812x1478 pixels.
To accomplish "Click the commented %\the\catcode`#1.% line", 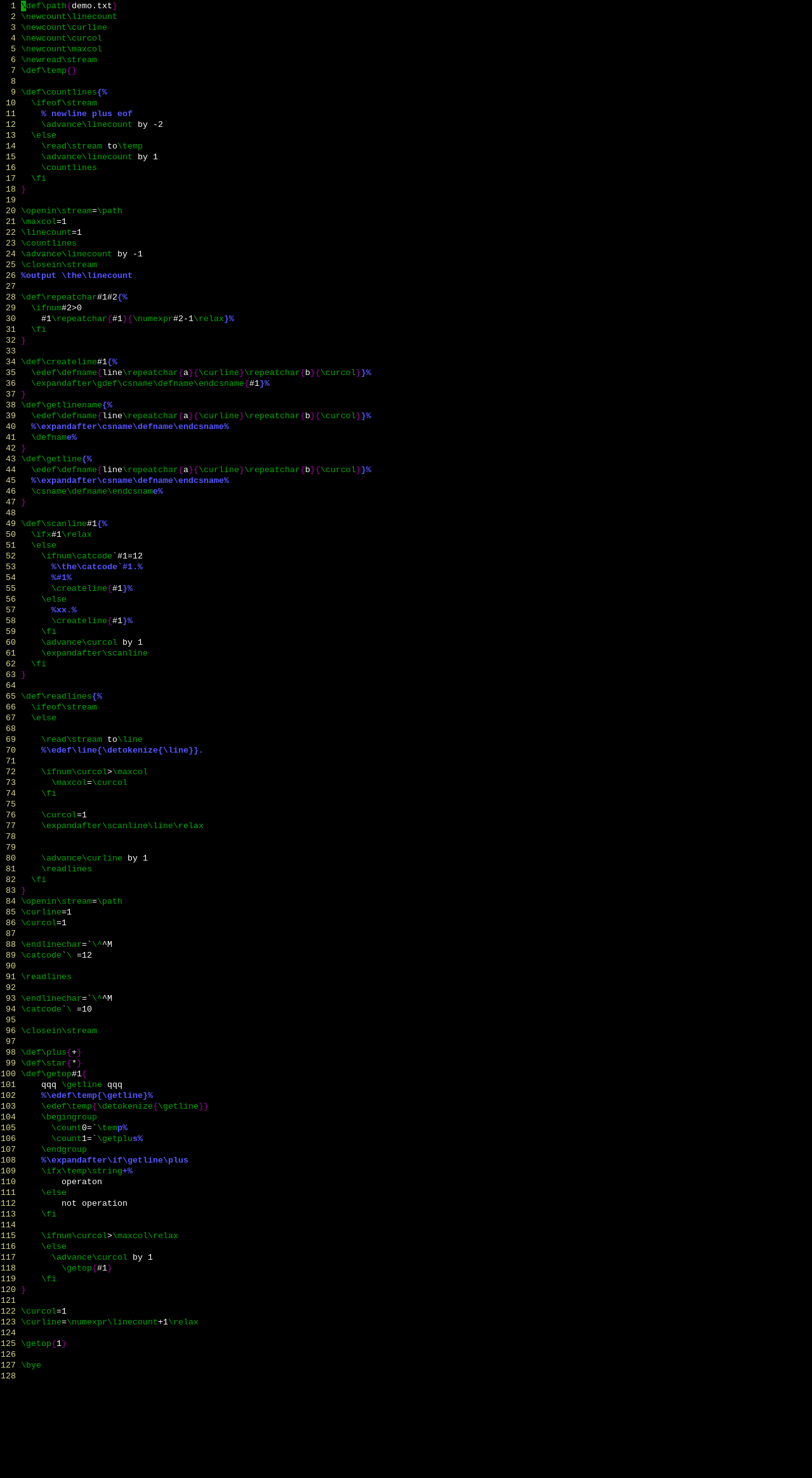I will pyautogui.click(x=97, y=567).
